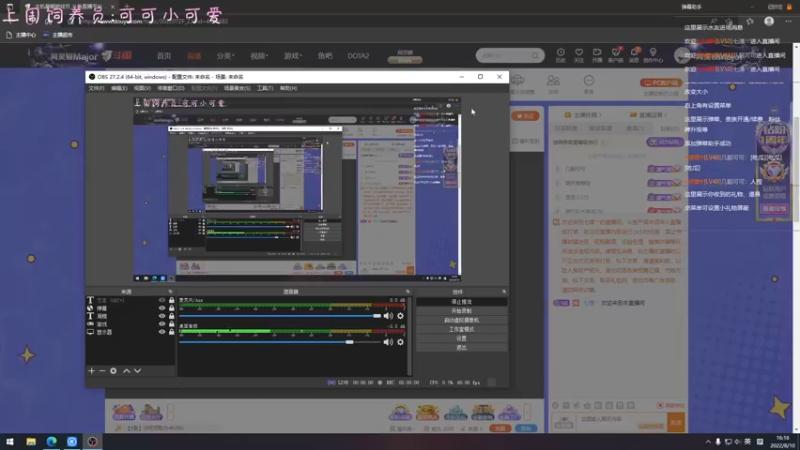800x450 pixels.
Task: Adjust the 桌面音频 volume slider
Action: 280,342
